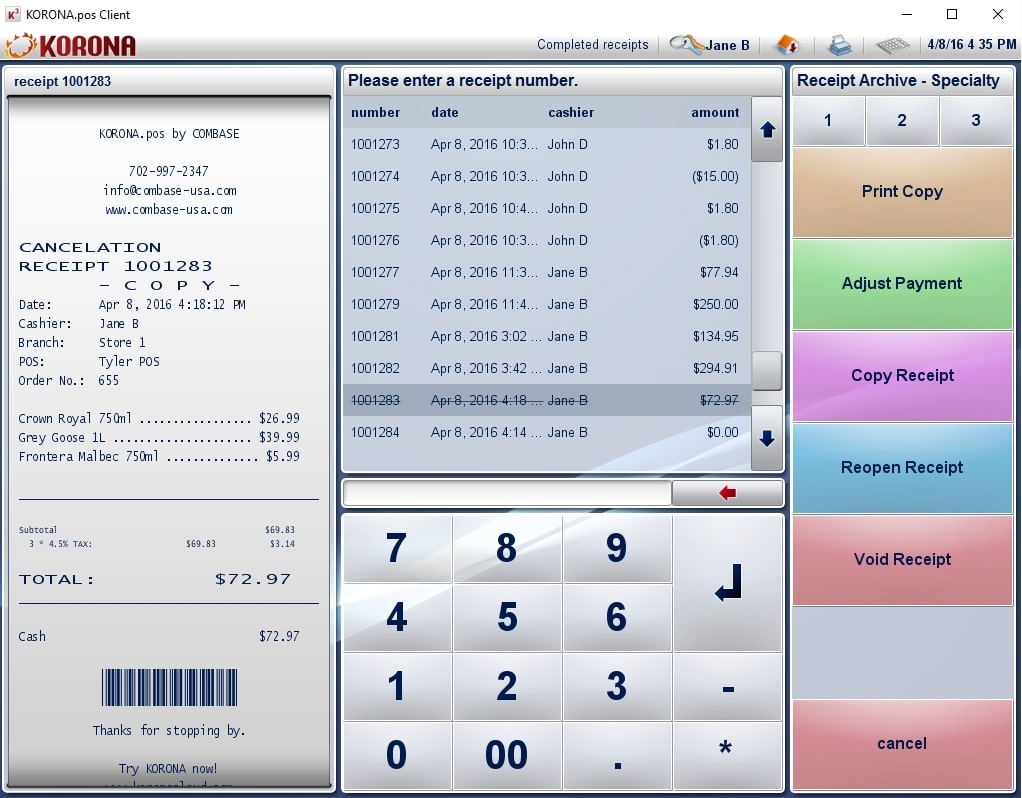Click the amount column header

pos(715,112)
